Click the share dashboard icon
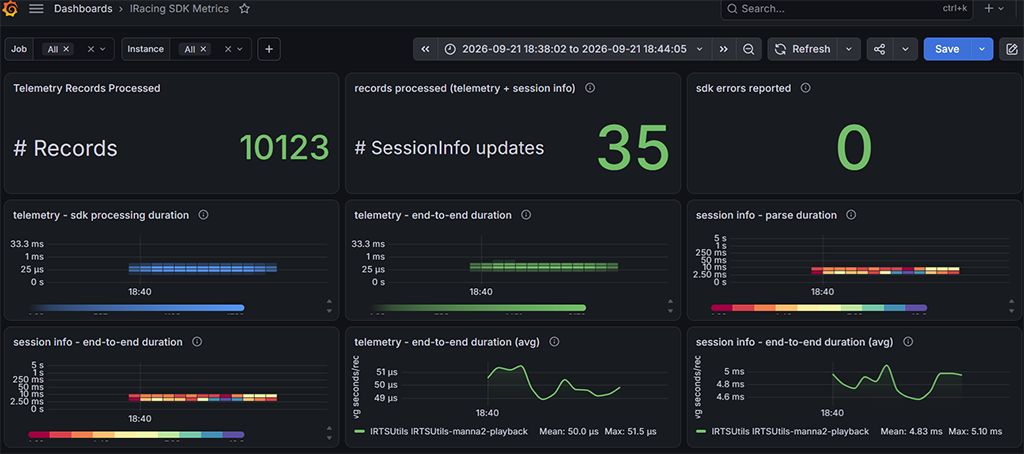The width and height of the screenshot is (1024, 454). tap(880, 49)
